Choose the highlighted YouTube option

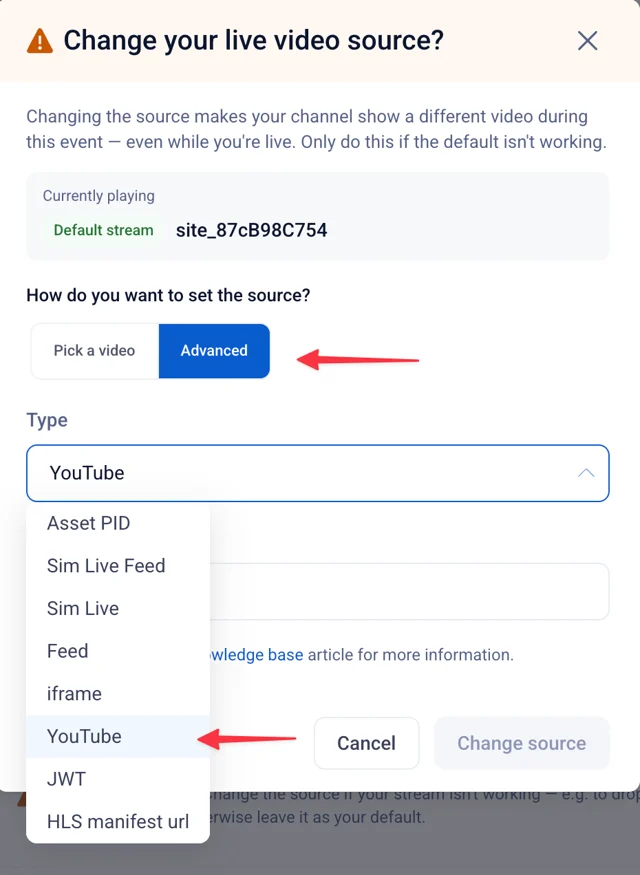tap(118, 737)
